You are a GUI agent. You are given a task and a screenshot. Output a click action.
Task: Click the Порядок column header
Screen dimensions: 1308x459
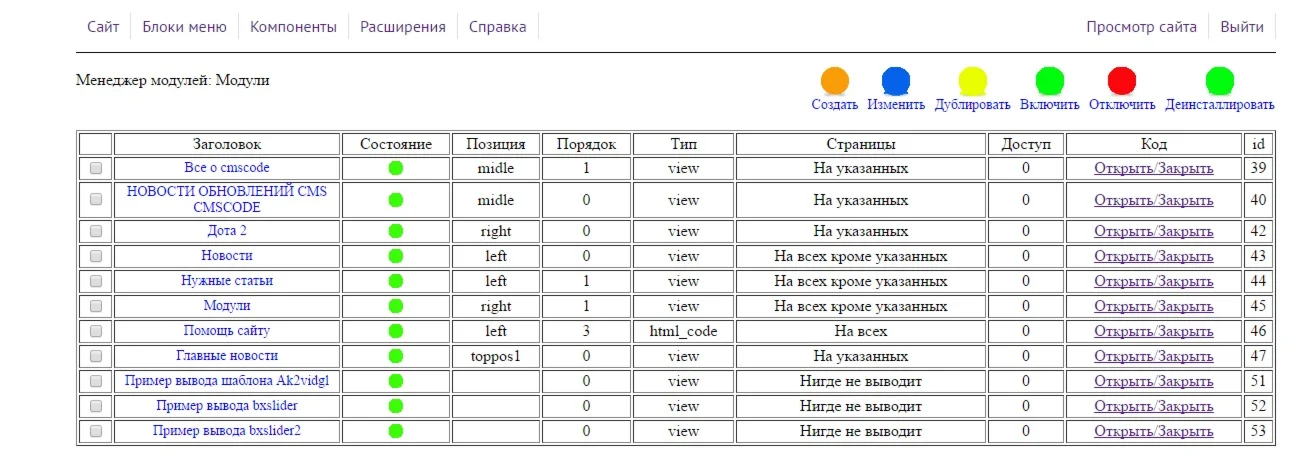pyautogui.click(x=593, y=145)
